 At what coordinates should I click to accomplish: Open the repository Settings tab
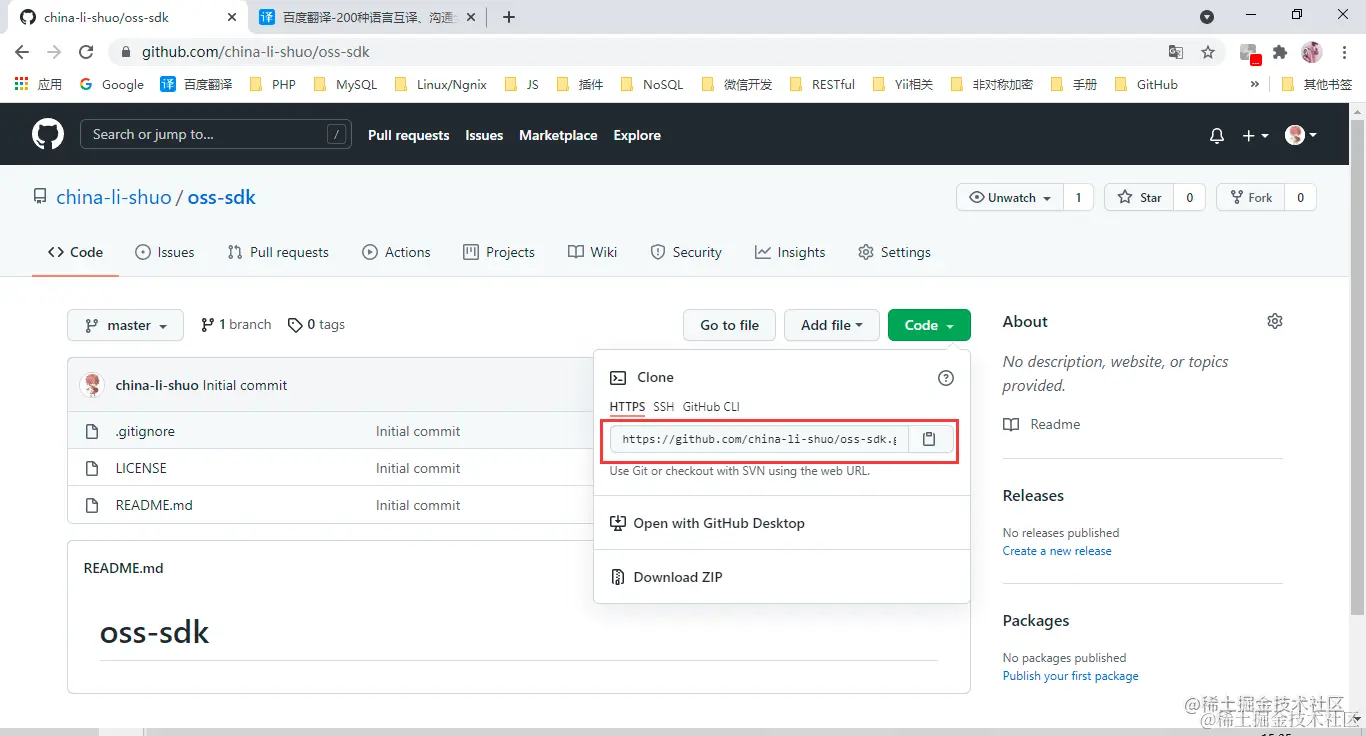894,252
